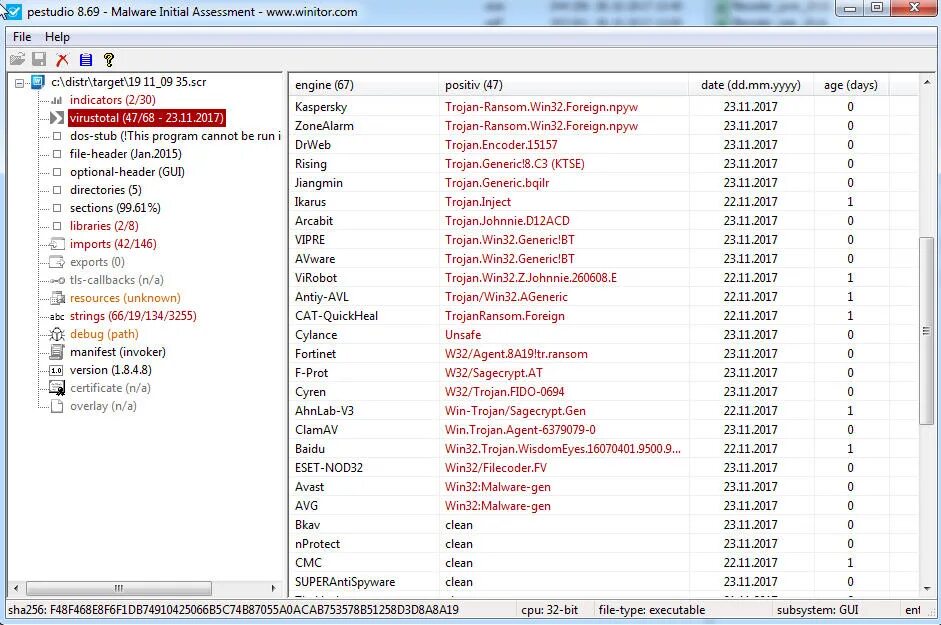
Task: Select the strings (66/19/134/3255) tree item
Action: pos(133,316)
